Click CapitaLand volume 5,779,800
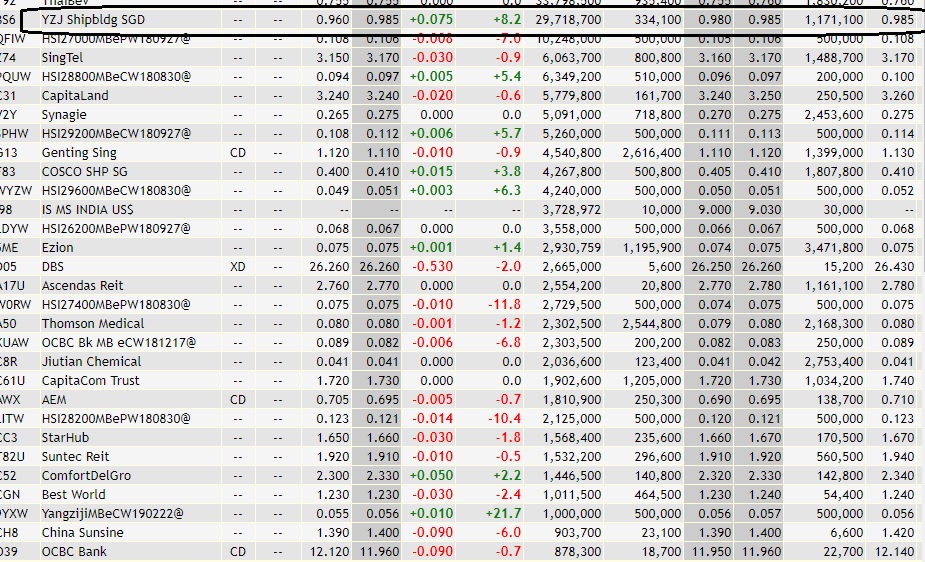Viewport: 925px width, 562px height. 572,96
